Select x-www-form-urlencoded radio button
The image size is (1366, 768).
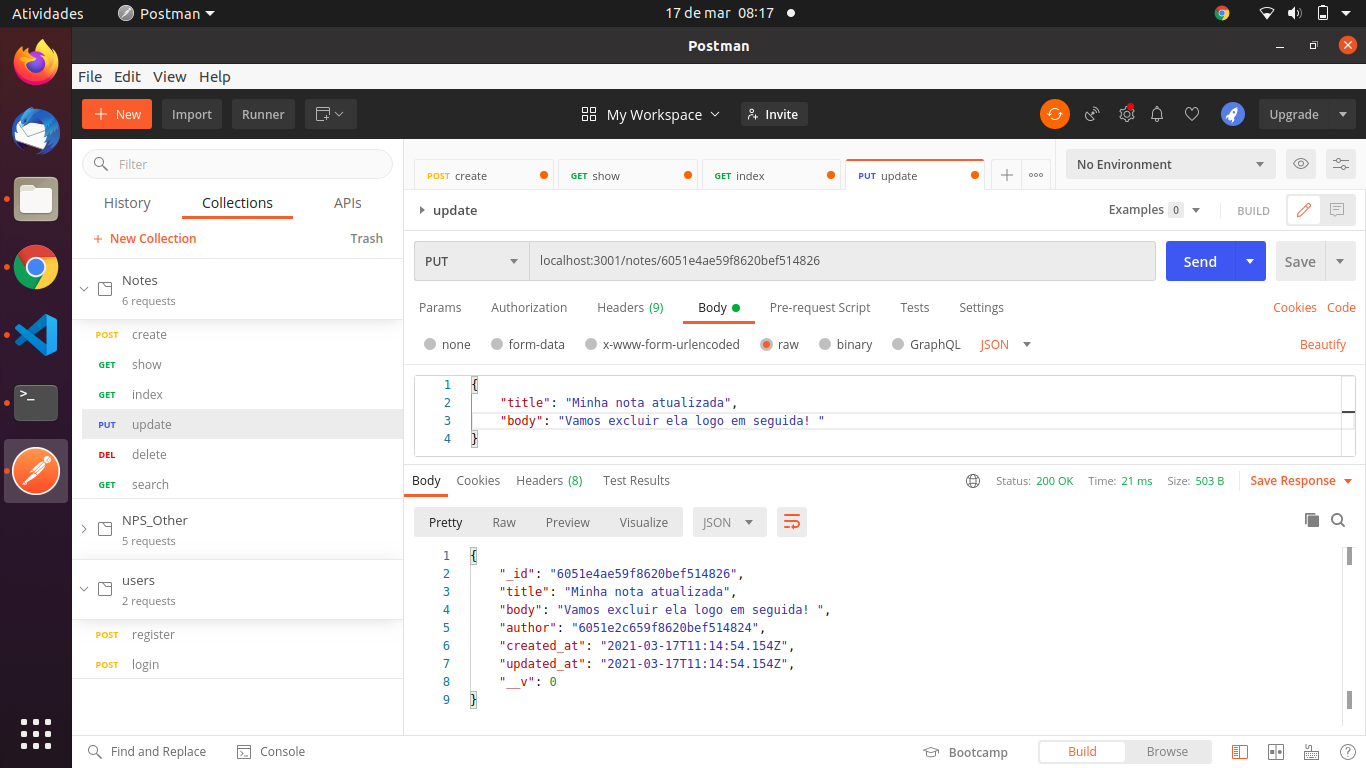[591, 344]
